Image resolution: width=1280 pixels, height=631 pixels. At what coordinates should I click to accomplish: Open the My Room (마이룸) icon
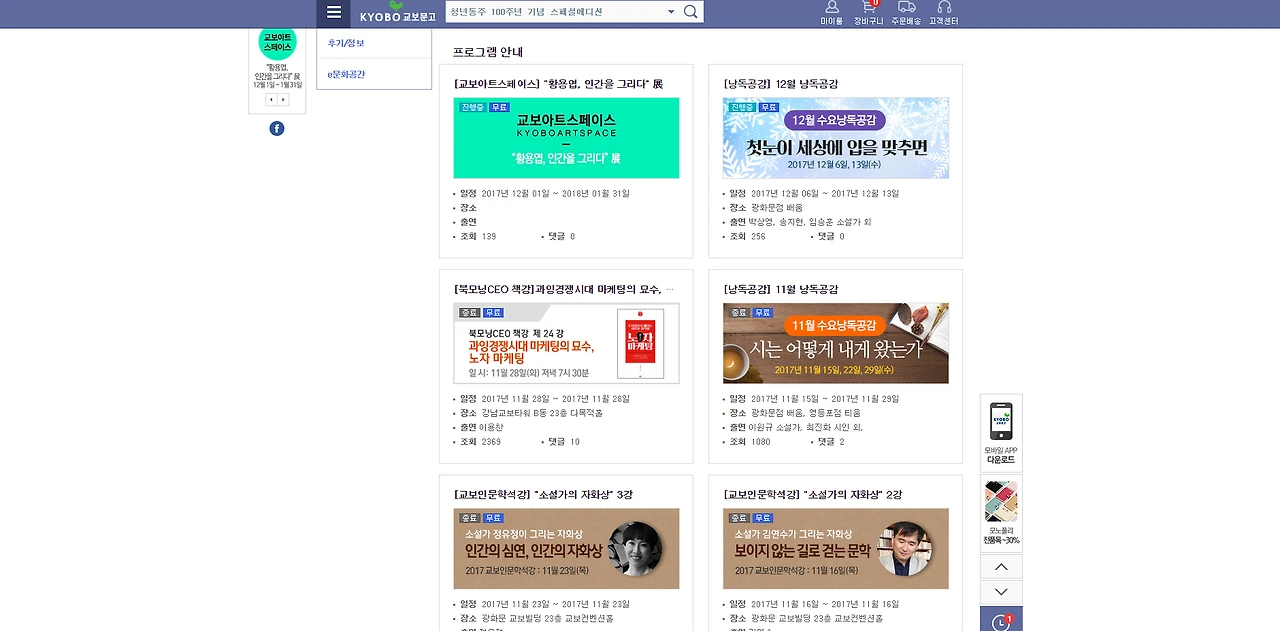click(x=830, y=11)
